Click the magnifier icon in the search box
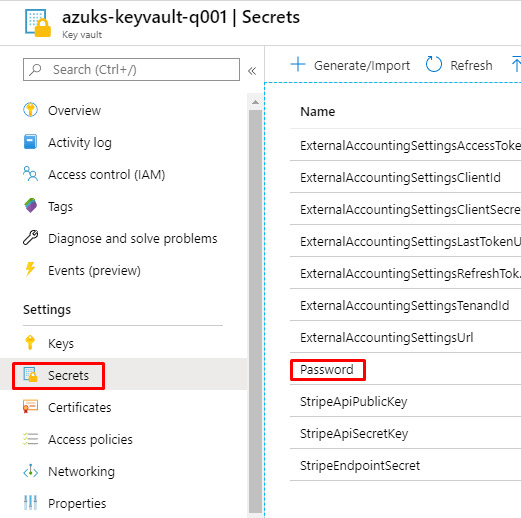This screenshot has width=521, height=518. [35, 70]
